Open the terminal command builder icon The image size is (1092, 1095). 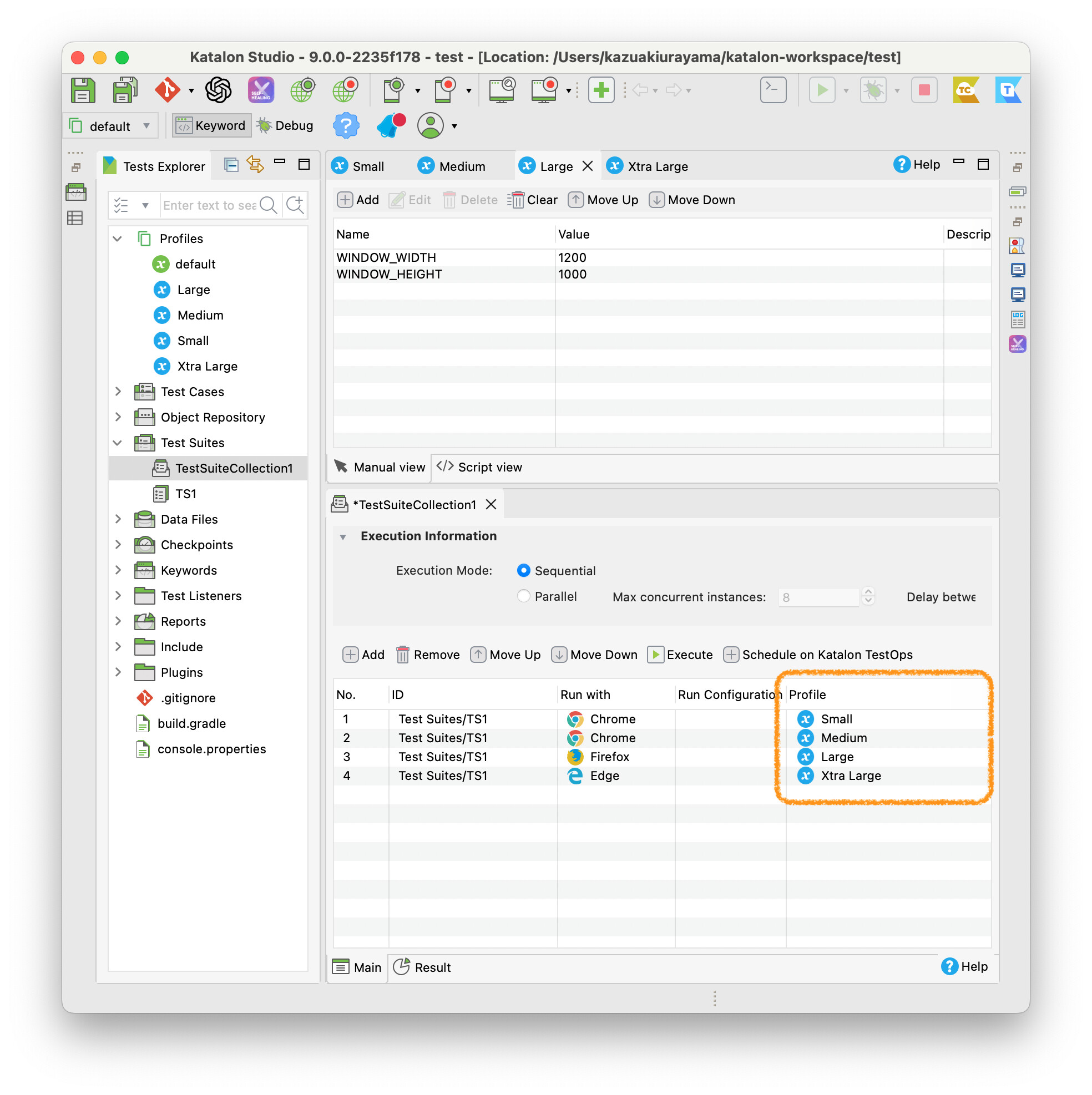(773, 90)
